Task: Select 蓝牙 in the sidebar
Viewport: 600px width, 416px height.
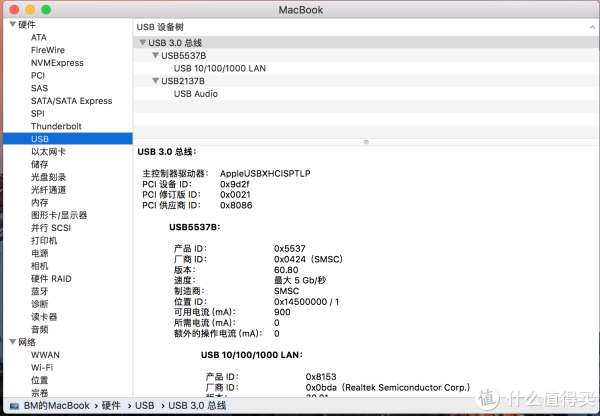Action: click(x=40, y=291)
